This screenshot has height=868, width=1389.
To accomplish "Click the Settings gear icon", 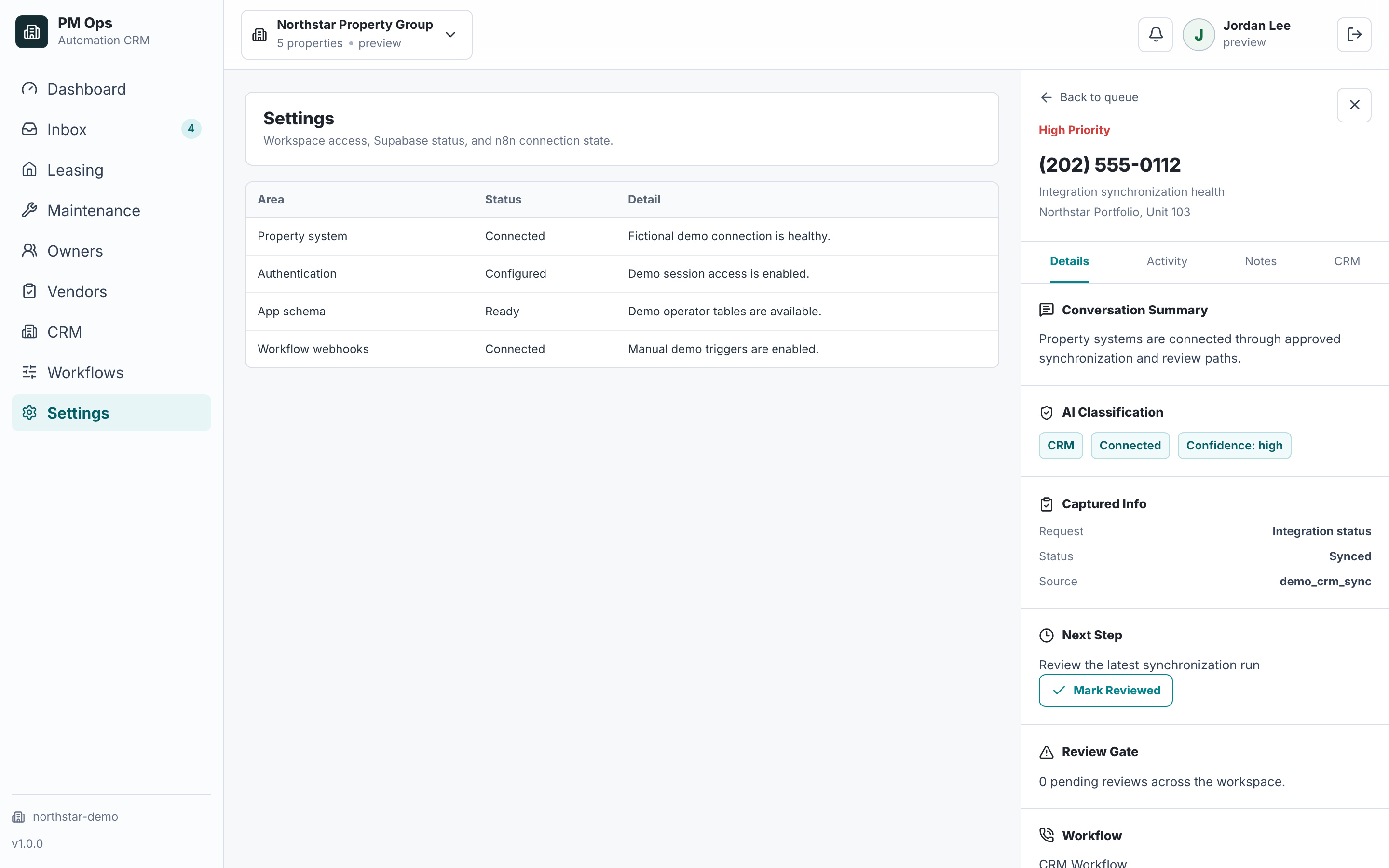I will tap(29, 412).
